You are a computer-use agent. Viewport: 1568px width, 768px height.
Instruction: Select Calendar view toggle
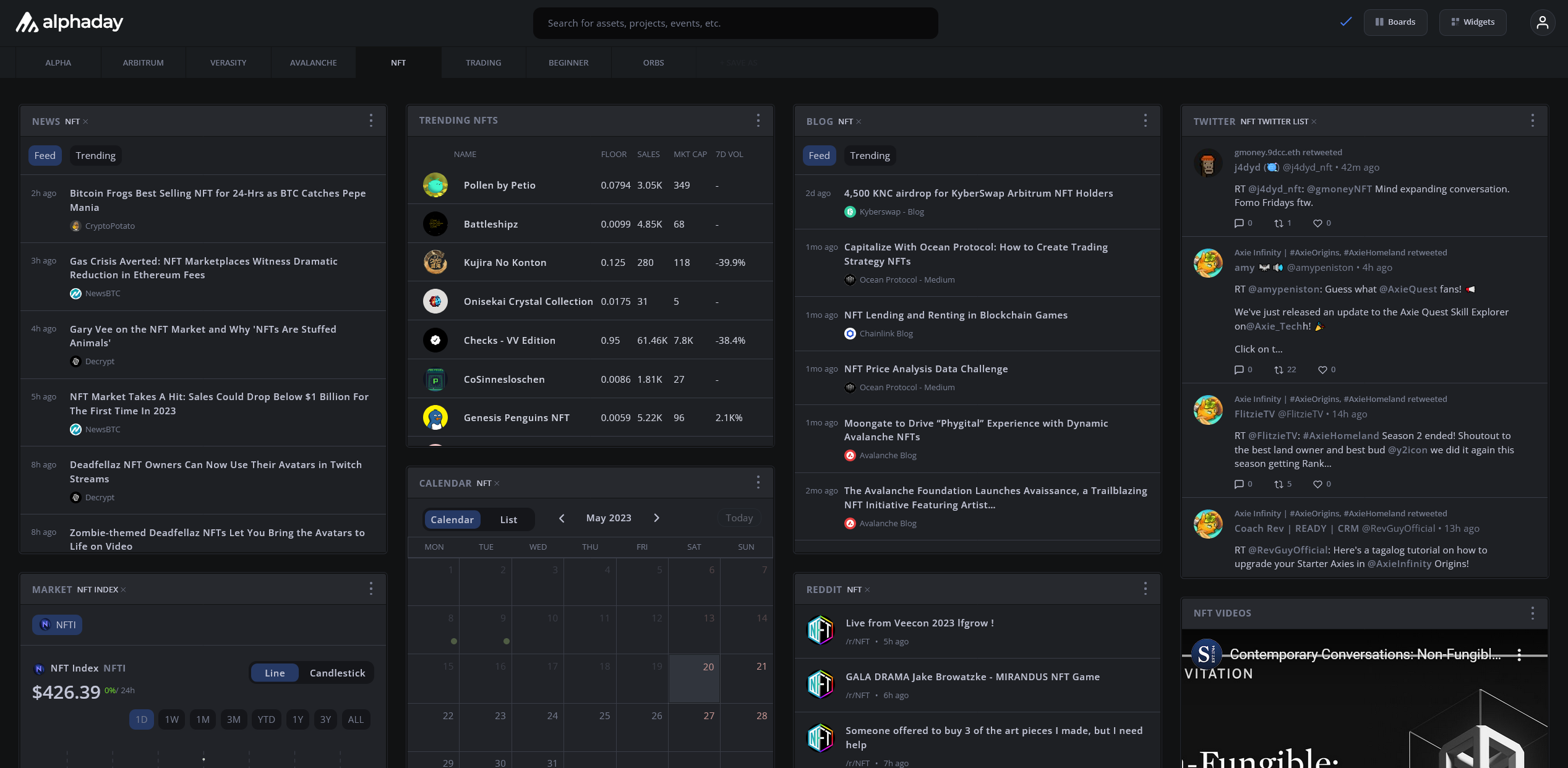coord(452,519)
